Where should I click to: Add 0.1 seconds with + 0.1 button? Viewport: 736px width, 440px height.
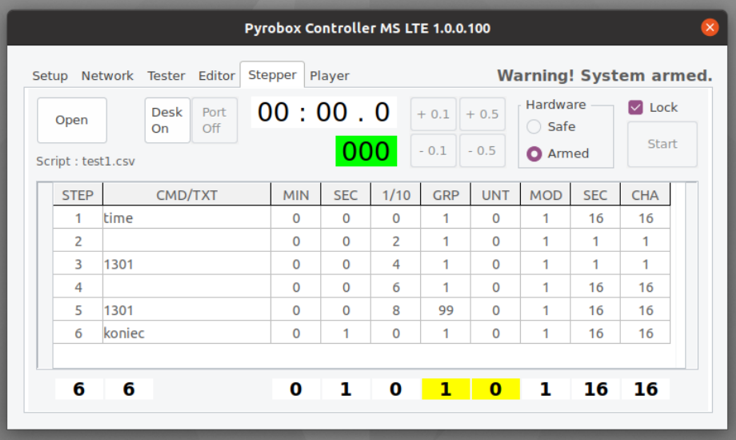433,114
